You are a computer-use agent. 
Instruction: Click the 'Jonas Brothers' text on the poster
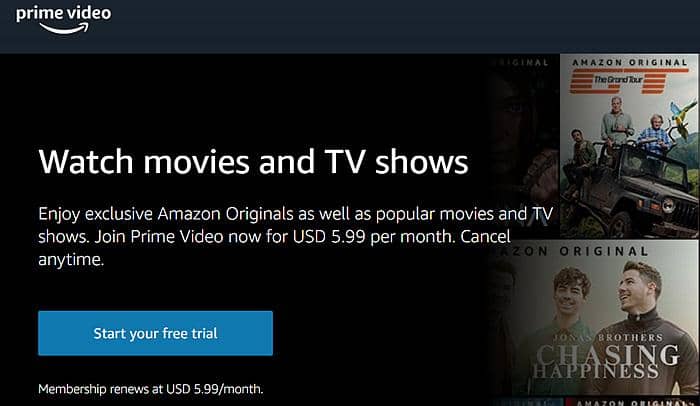[x=608, y=337]
